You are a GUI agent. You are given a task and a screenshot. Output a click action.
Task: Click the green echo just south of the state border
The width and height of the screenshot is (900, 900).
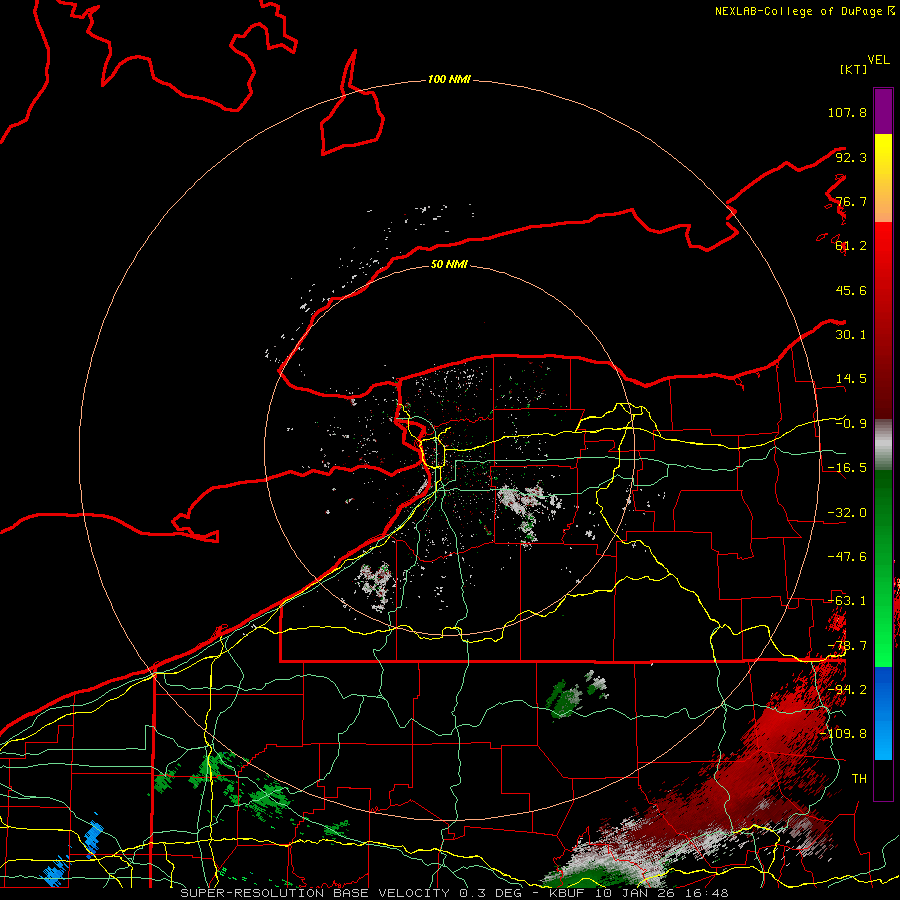[564, 699]
